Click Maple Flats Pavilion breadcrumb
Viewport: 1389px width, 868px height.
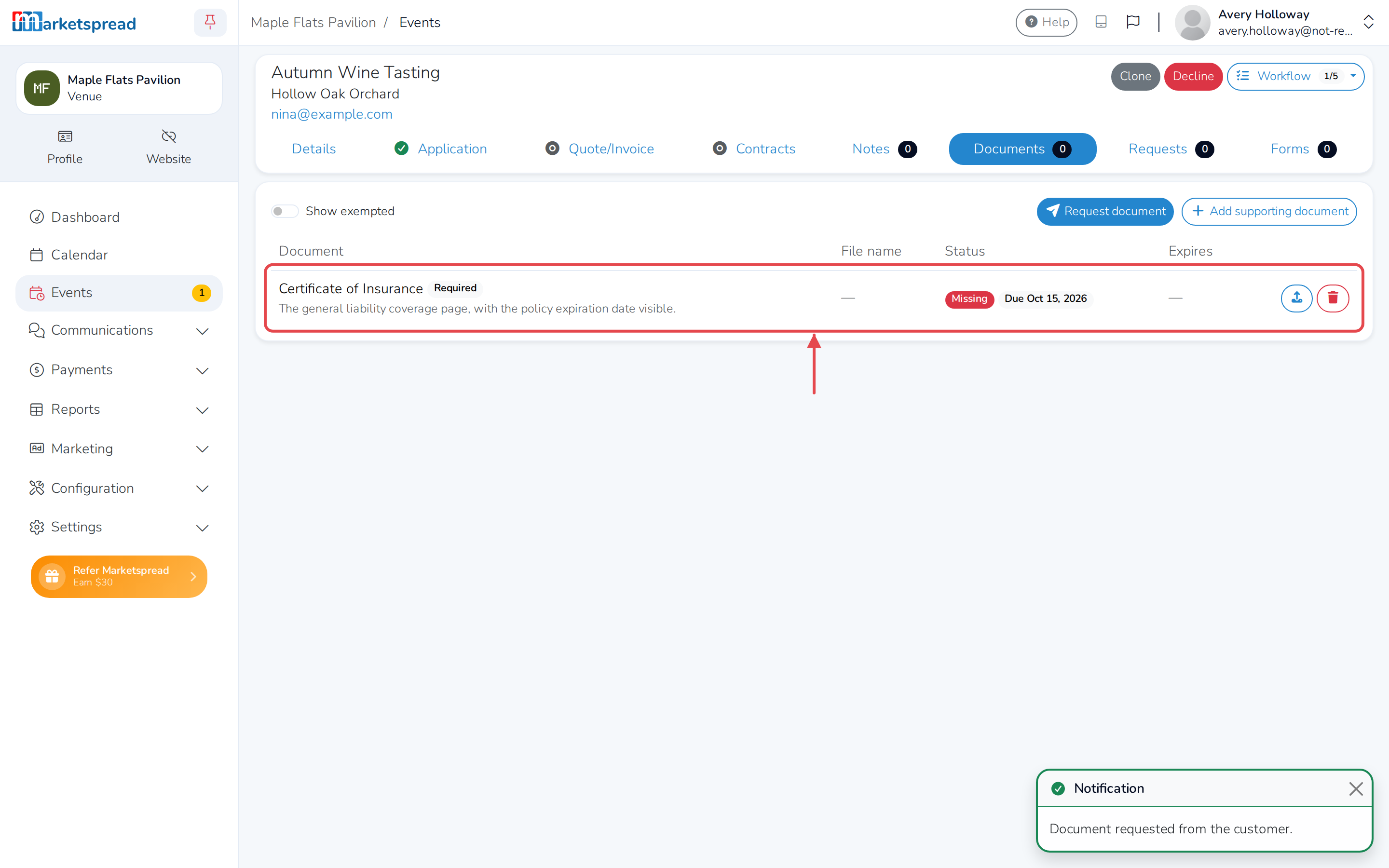(x=313, y=22)
